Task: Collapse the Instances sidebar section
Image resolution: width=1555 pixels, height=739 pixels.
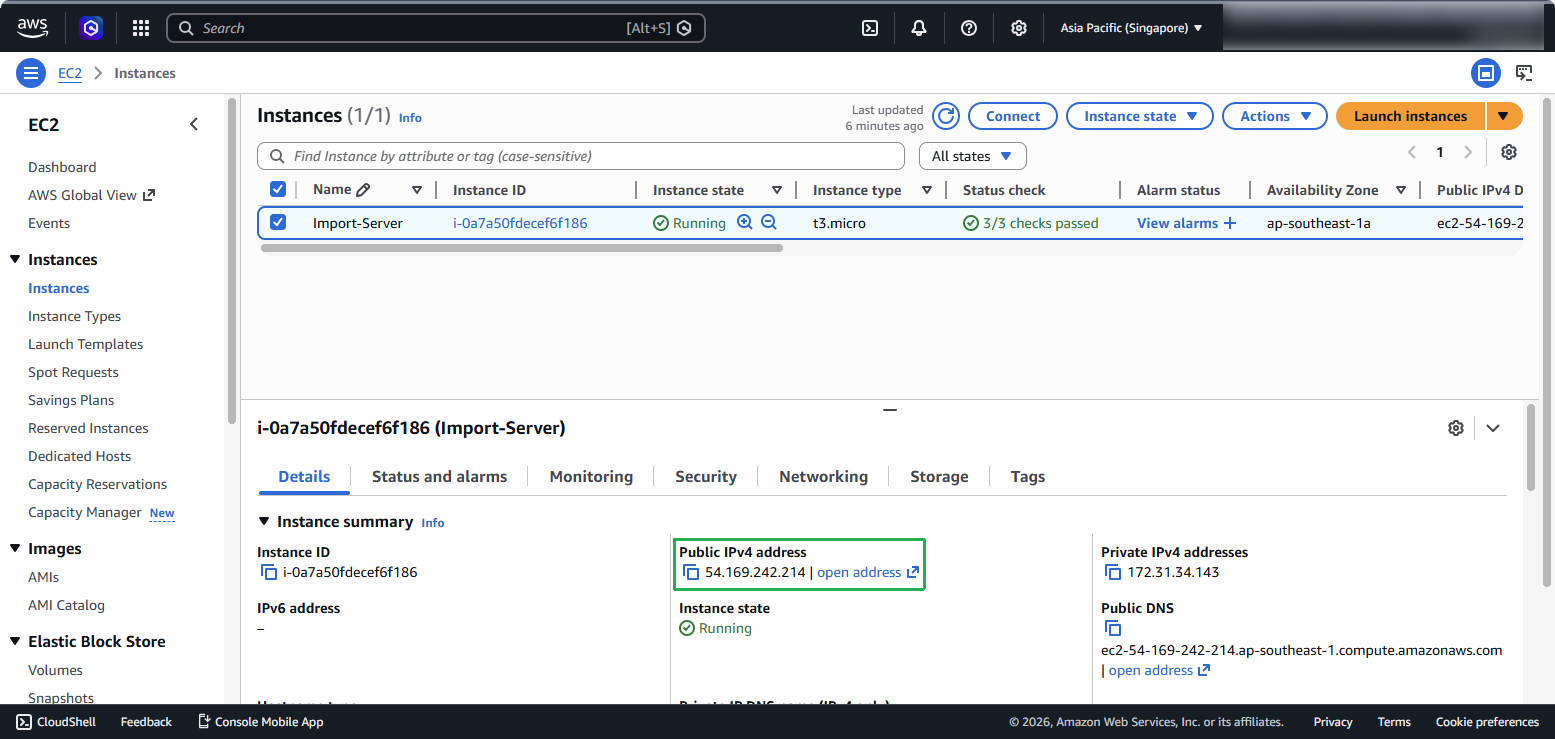Action: [15, 260]
